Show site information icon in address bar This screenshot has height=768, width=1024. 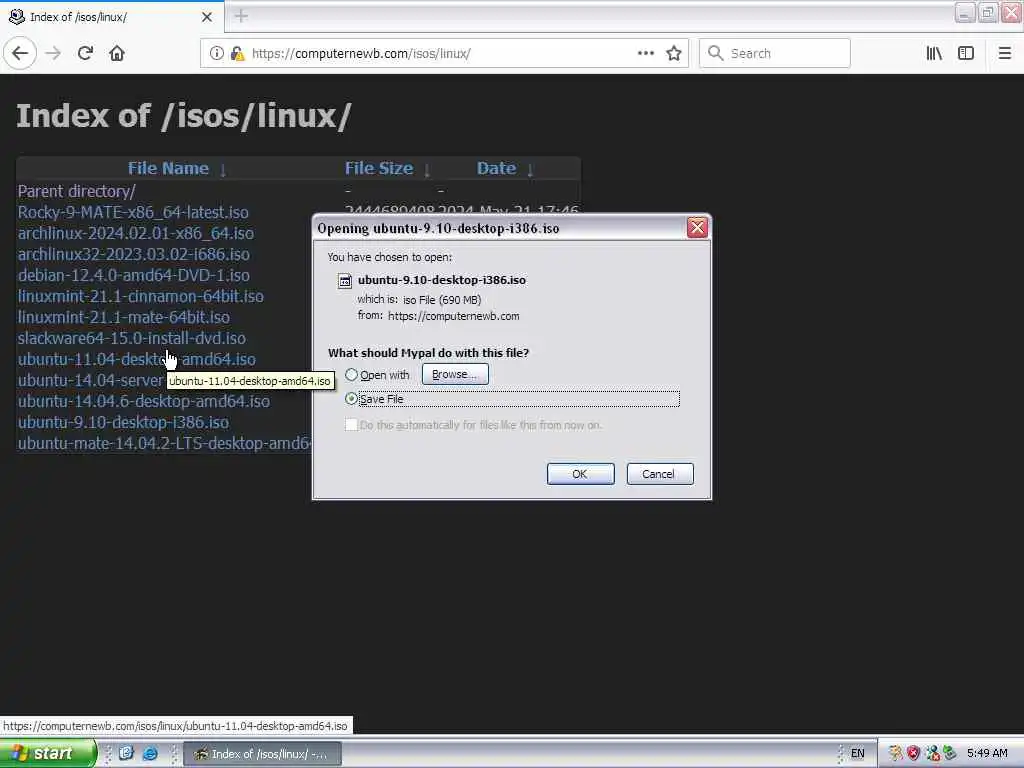(216, 54)
